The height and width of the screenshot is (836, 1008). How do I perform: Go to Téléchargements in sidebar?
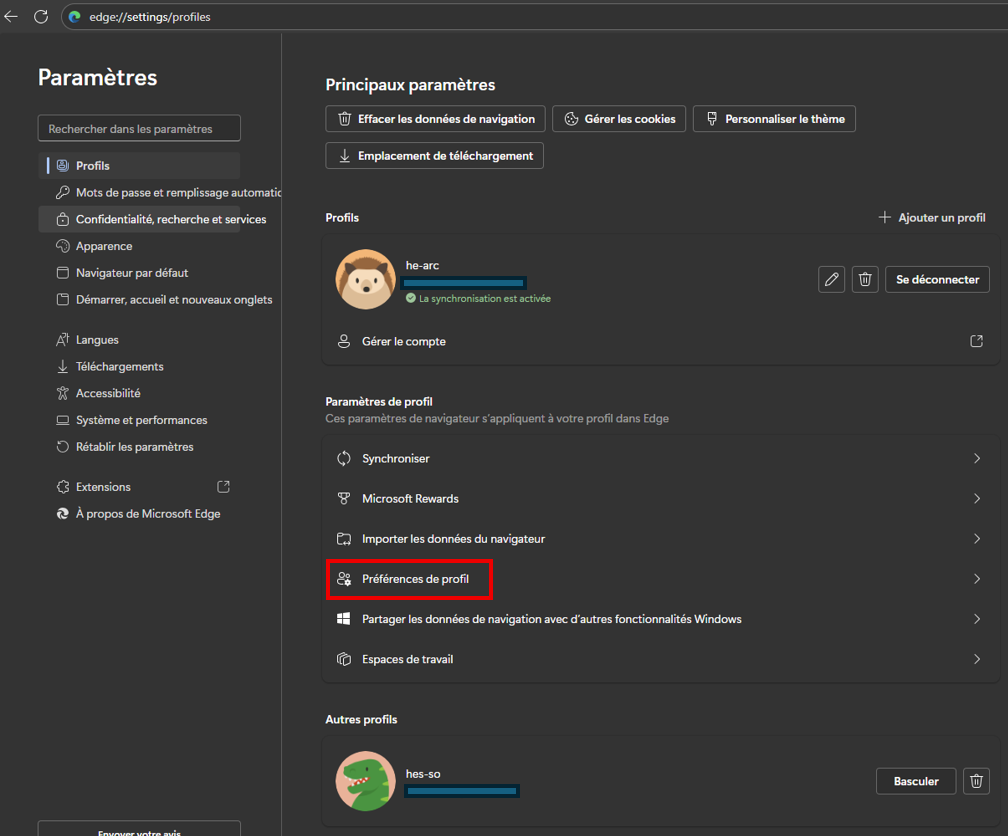click(119, 367)
